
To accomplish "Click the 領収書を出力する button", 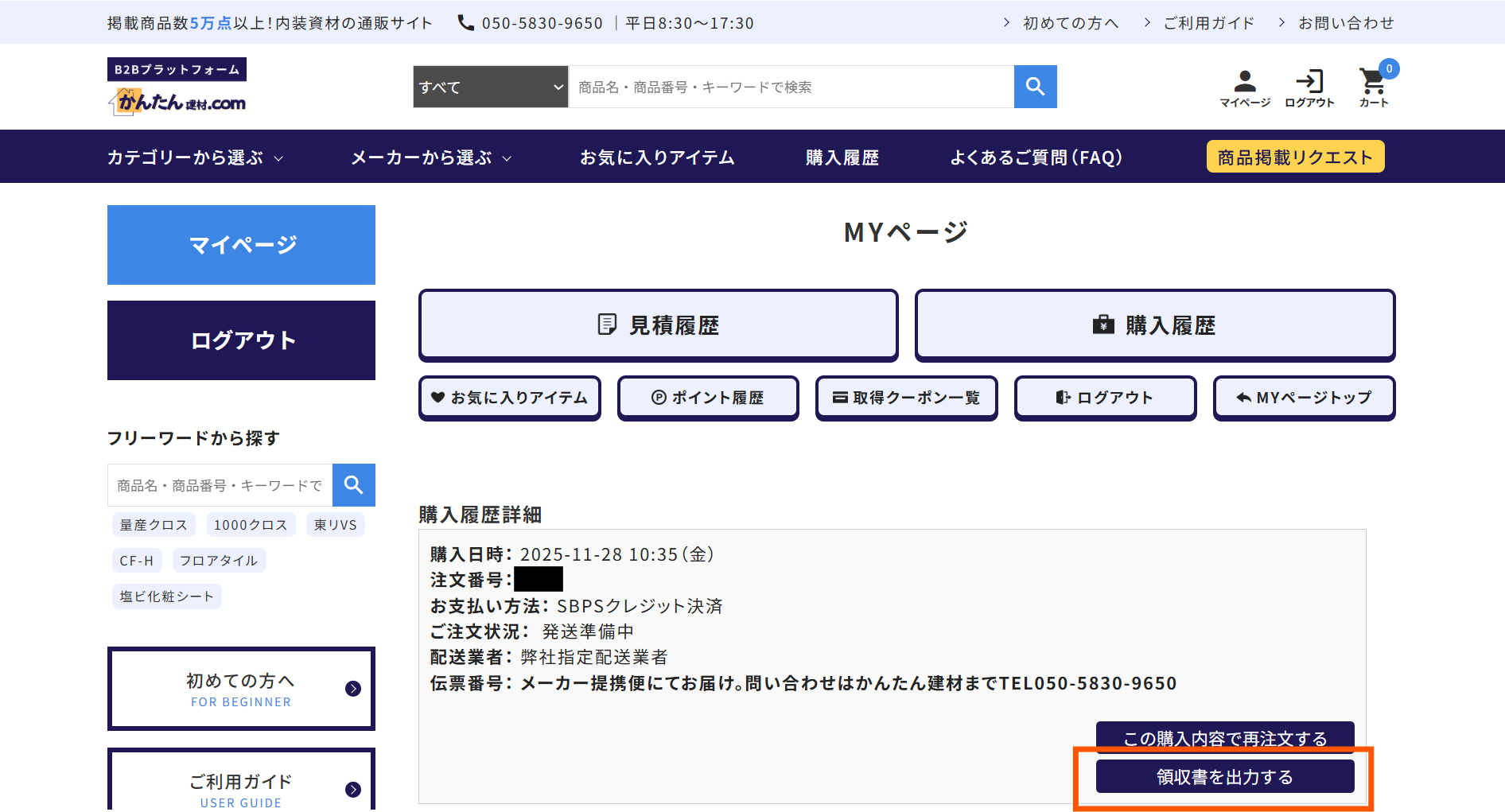I will pyautogui.click(x=1224, y=776).
